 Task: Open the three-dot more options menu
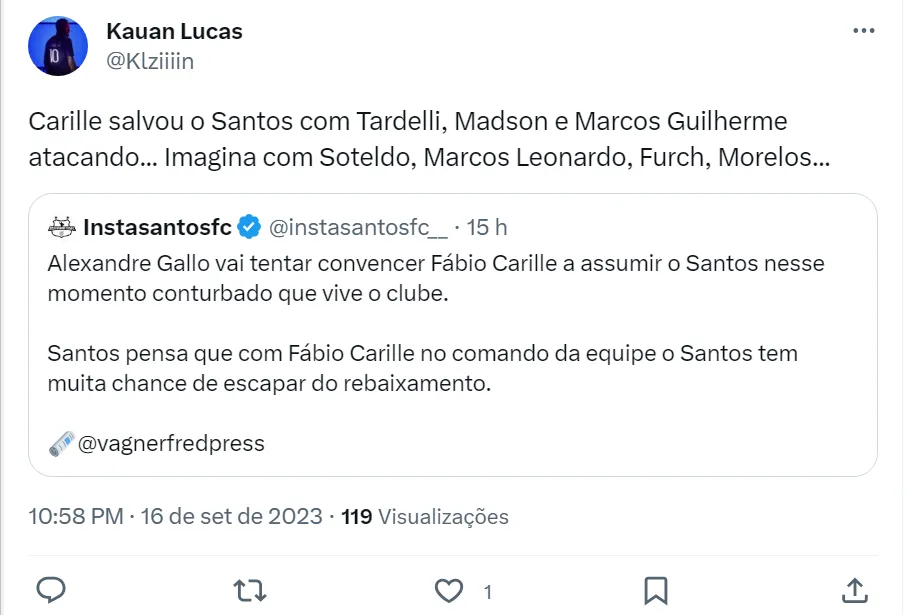point(863,31)
